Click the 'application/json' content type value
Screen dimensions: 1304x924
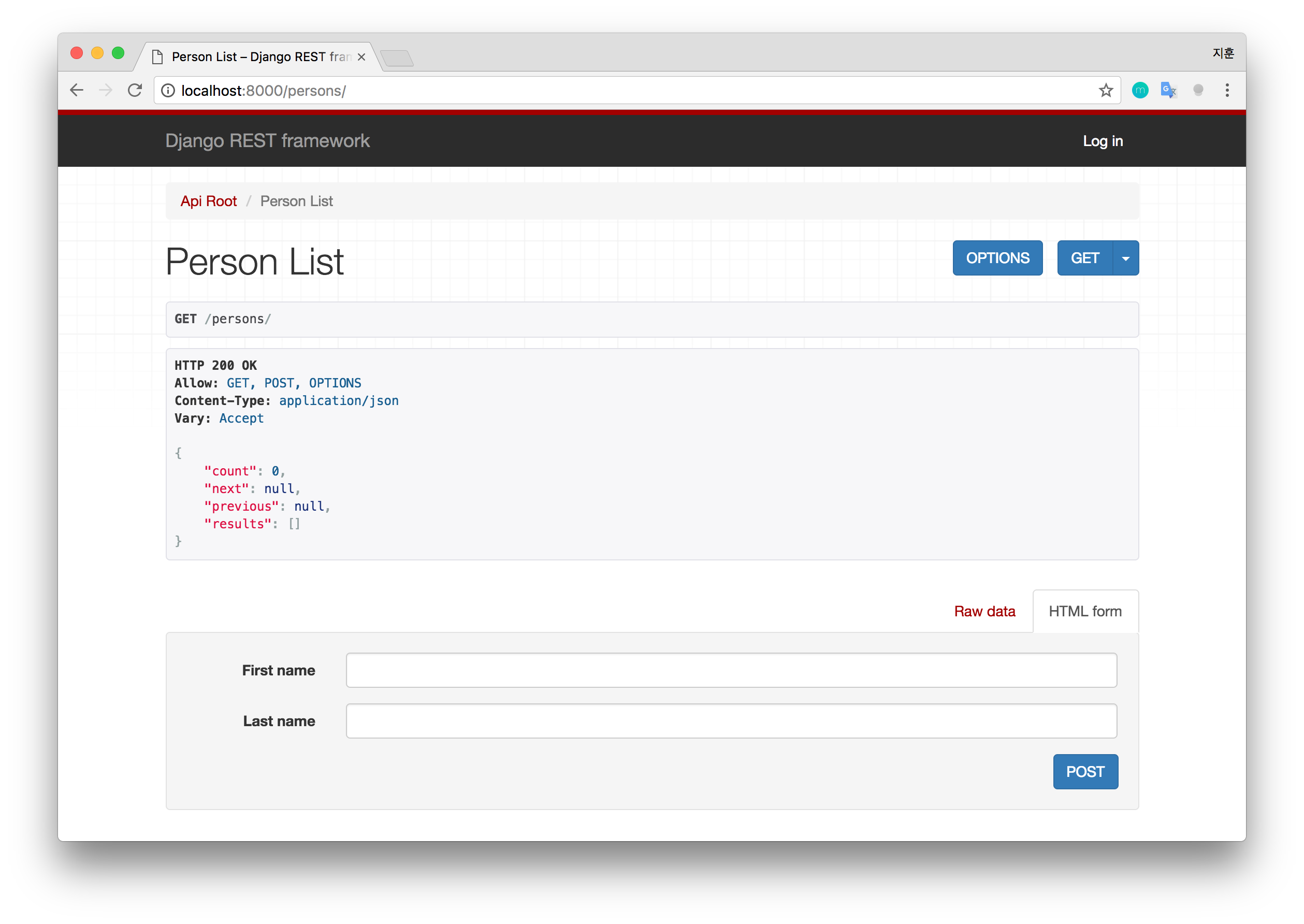[x=339, y=400]
